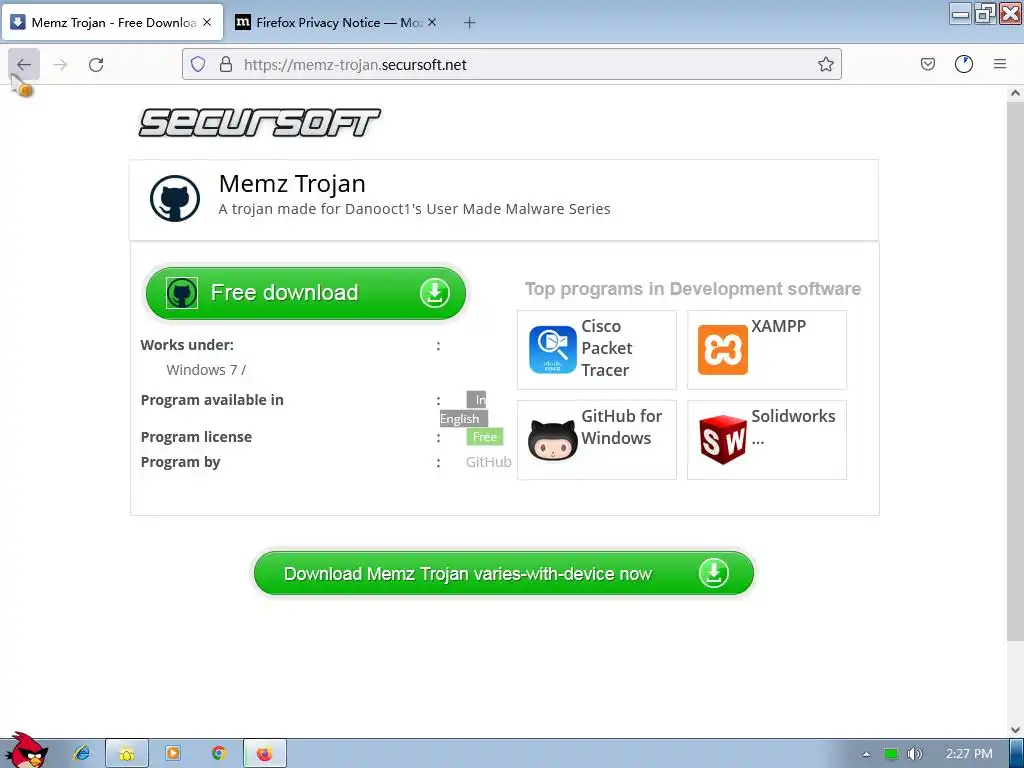Click the 2:27 PM system clock
1024x768 pixels.
(969, 754)
